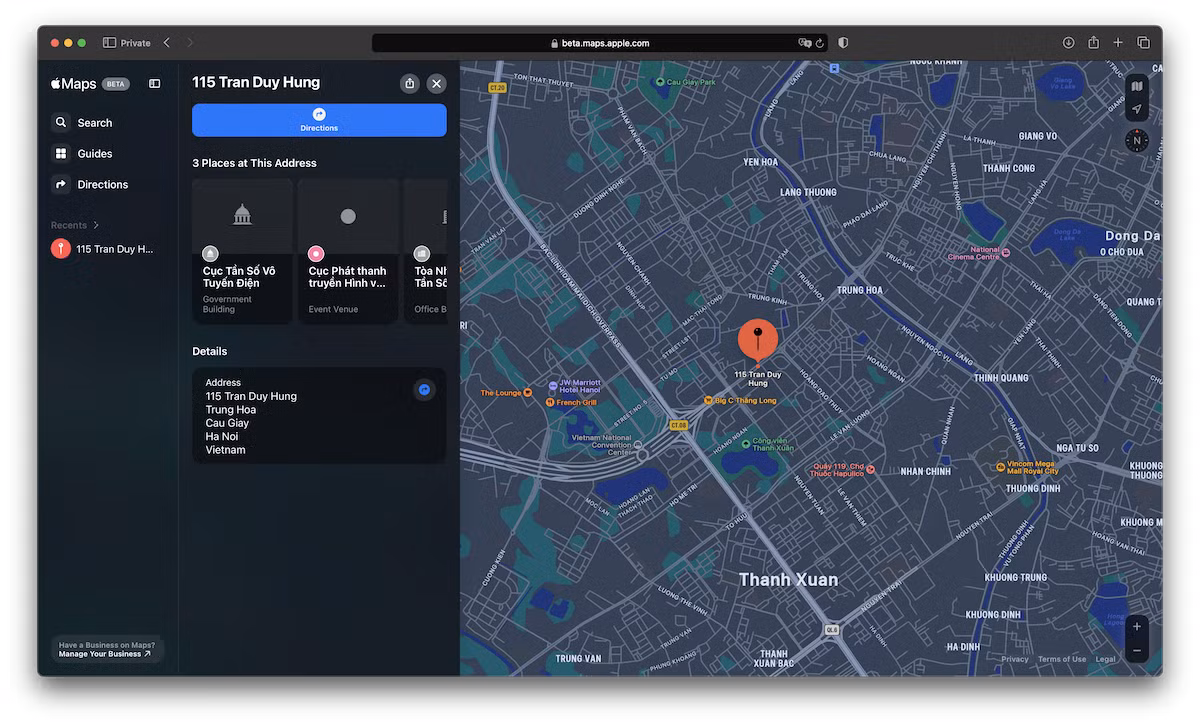The width and height of the screenshot is (1200, 726).
Task: Switch map mode with map icon
Action: coord(1137,86)
